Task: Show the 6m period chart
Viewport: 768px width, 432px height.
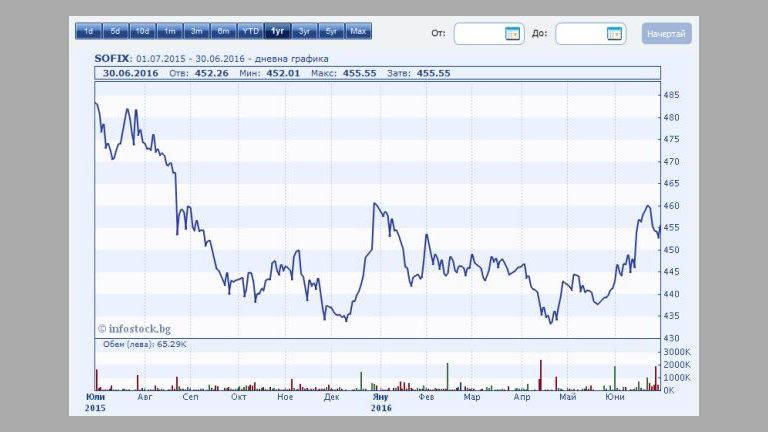Action: pos(223,32)
